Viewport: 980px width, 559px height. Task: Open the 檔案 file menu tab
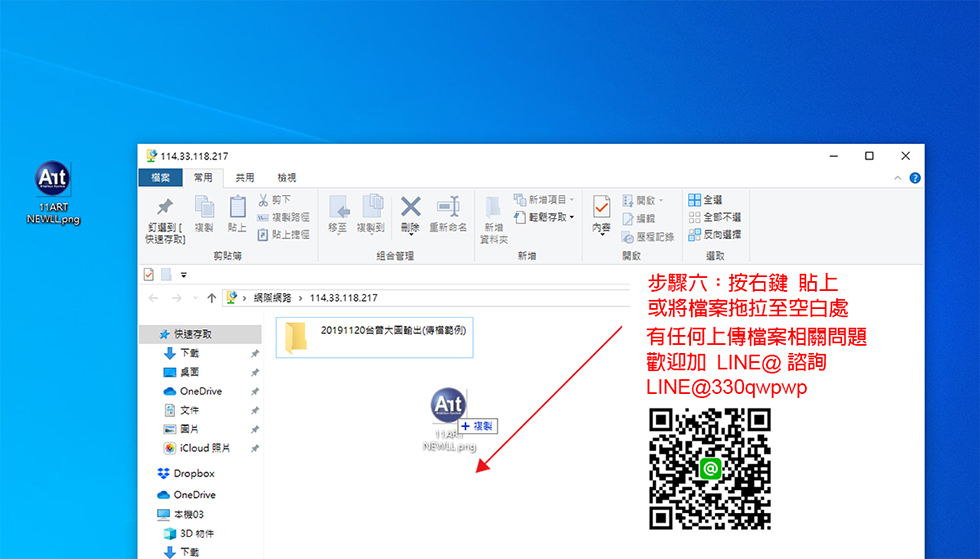point(160,178)
